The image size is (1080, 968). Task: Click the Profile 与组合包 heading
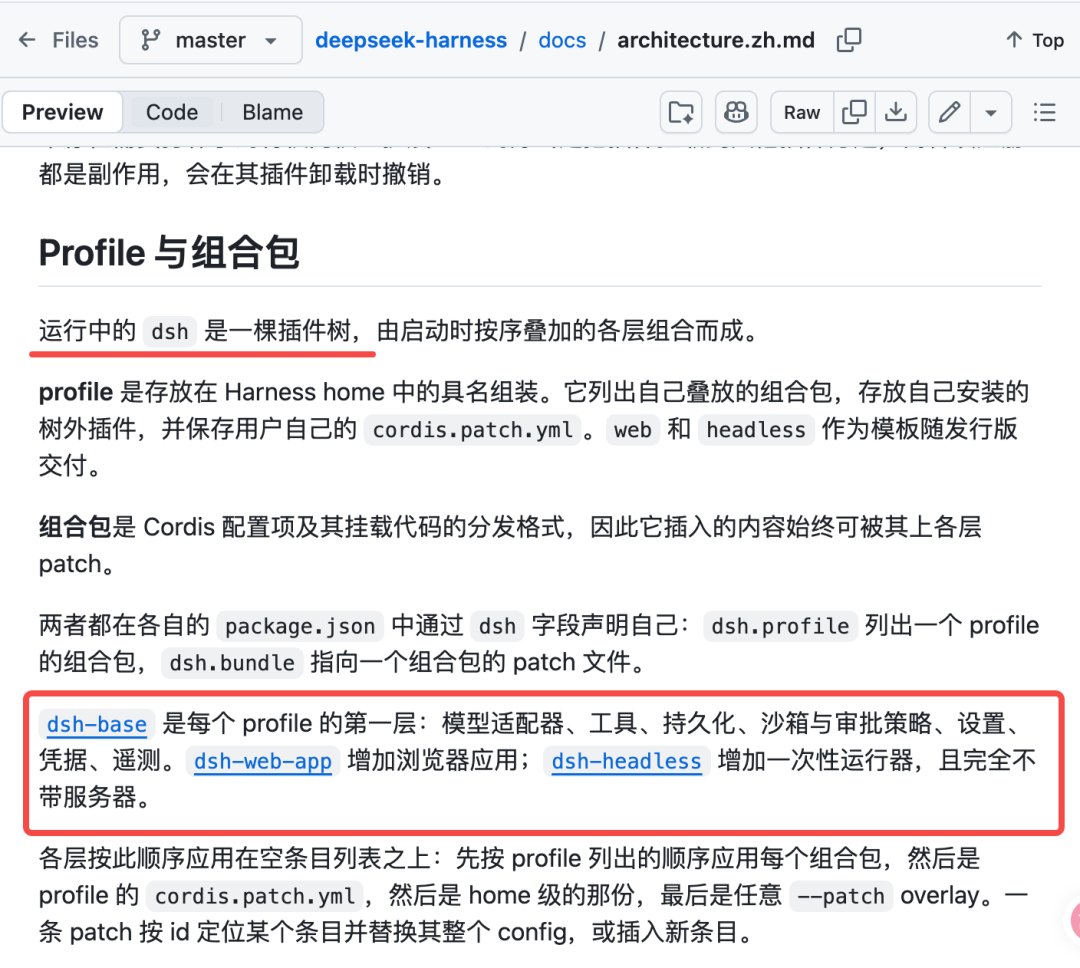point(169,252)
